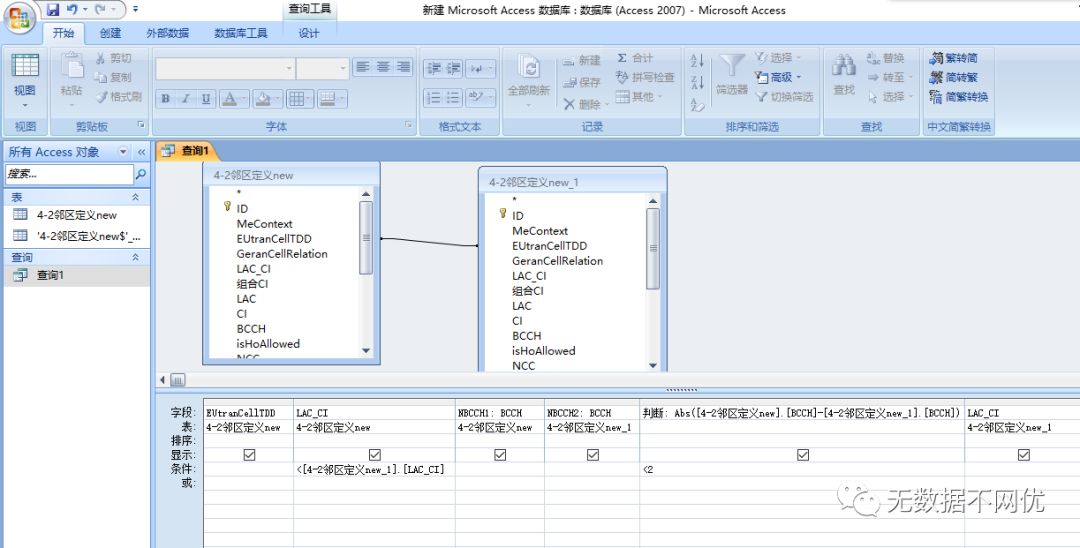Center text in font group
Screen dimensions: 1080x548
click(383, 67)
